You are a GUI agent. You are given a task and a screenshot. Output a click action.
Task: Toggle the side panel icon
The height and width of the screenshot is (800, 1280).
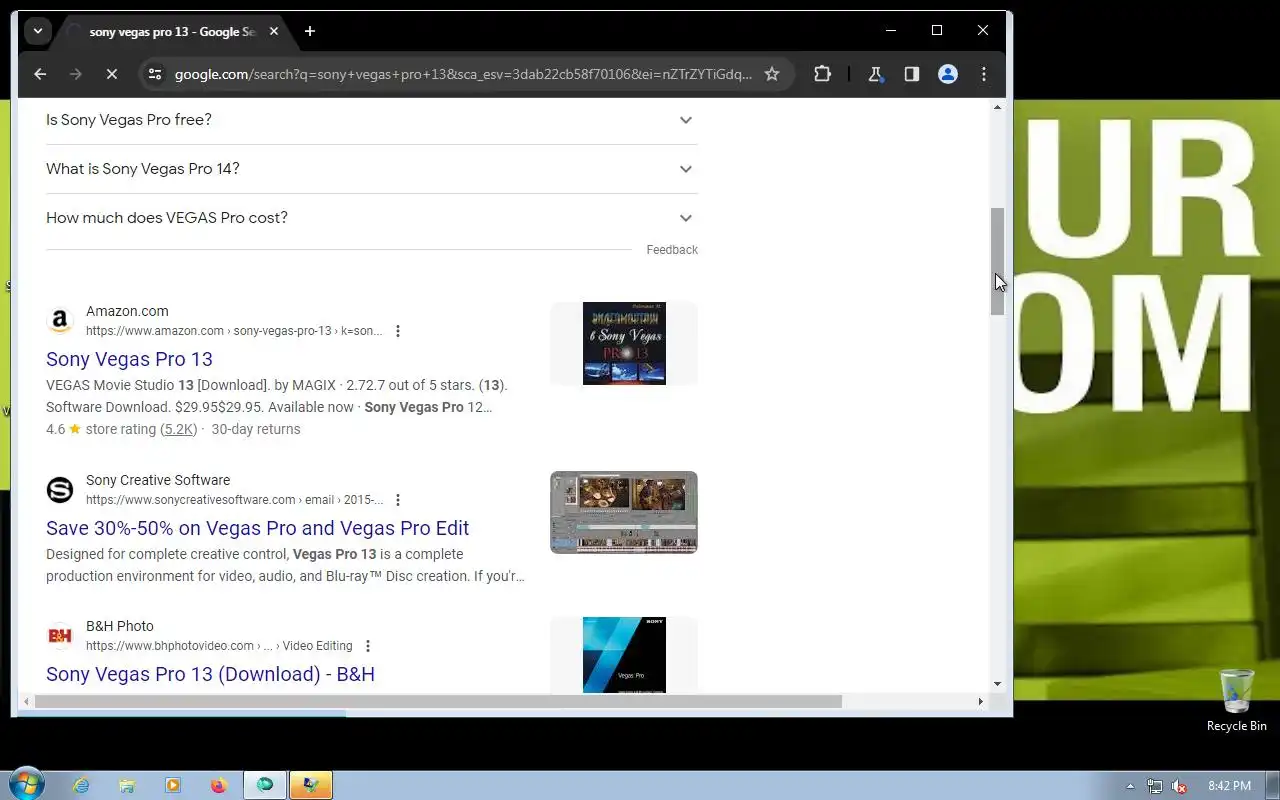pyautogui.click(x=912, y=74)
